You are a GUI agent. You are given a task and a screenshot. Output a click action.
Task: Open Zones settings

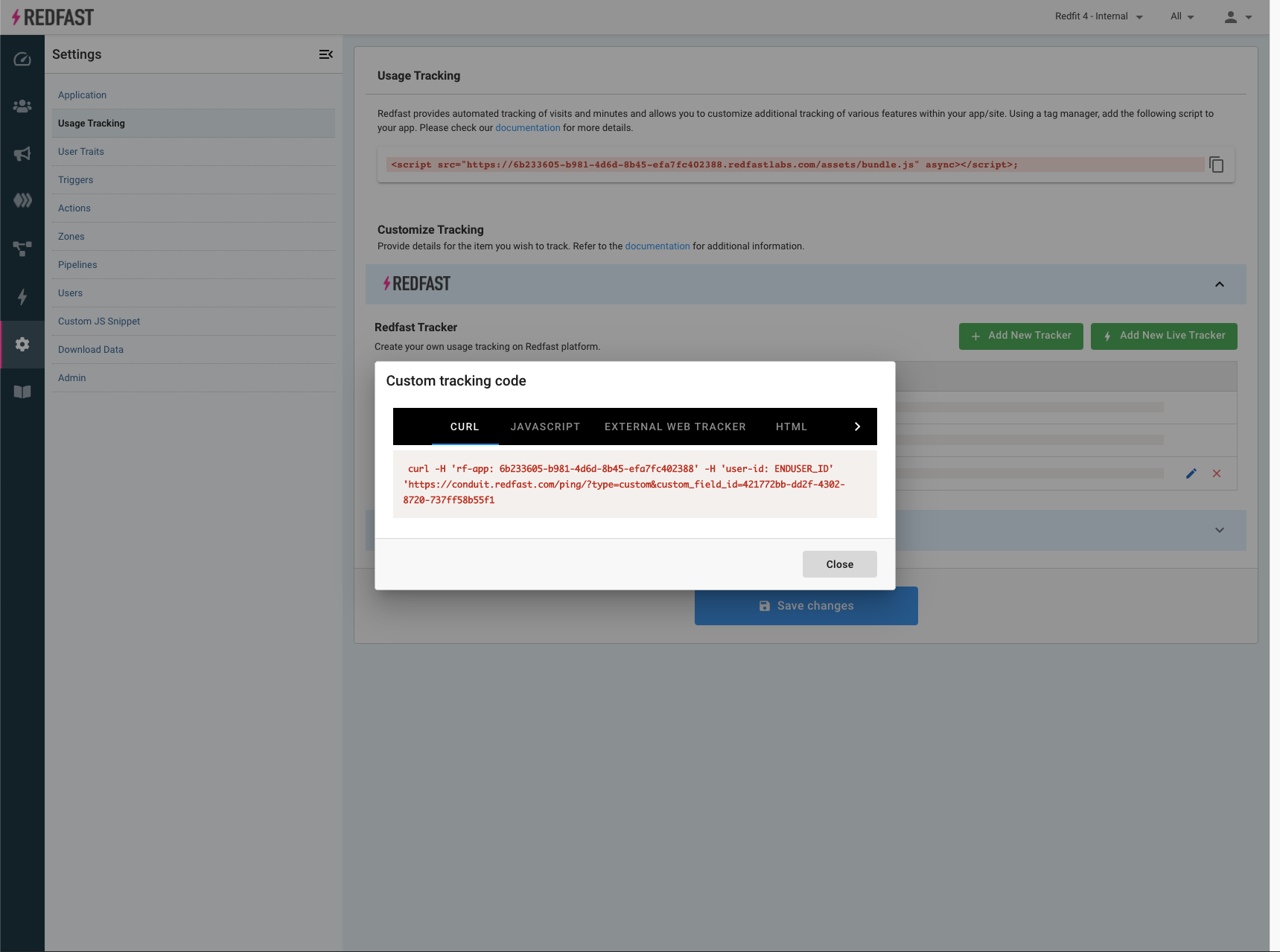193,237
